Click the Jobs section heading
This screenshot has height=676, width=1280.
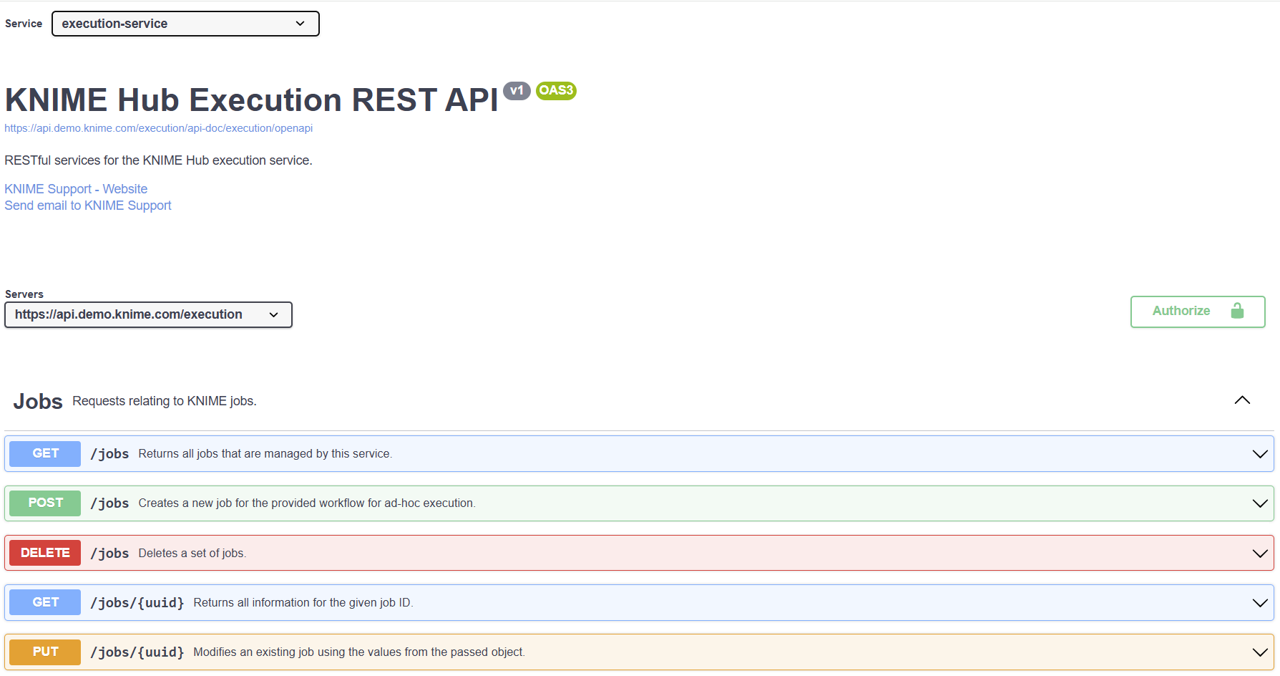pos(38,401)
